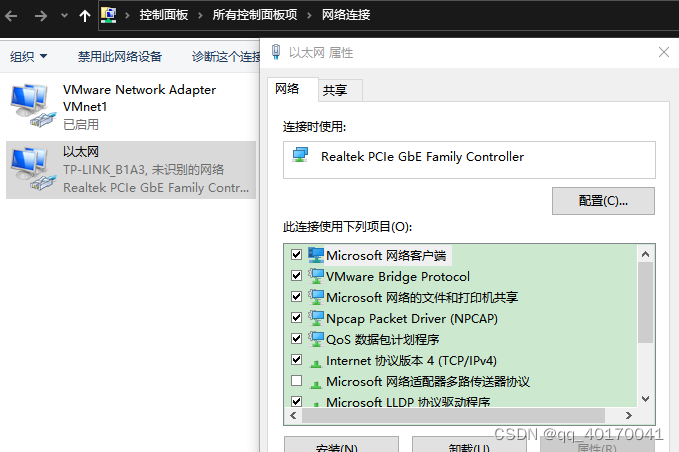Select 所有控制面板项 breadcrumb segment
Image resolution: width=679 pixels, height=452 pixels.
255,15
